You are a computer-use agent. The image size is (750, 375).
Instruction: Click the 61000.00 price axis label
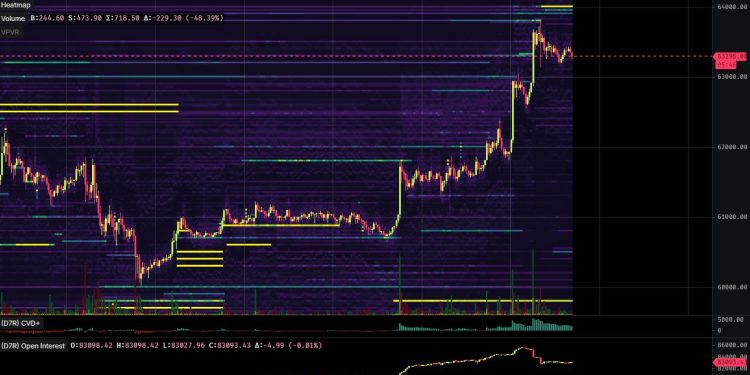tap(732, 217)
